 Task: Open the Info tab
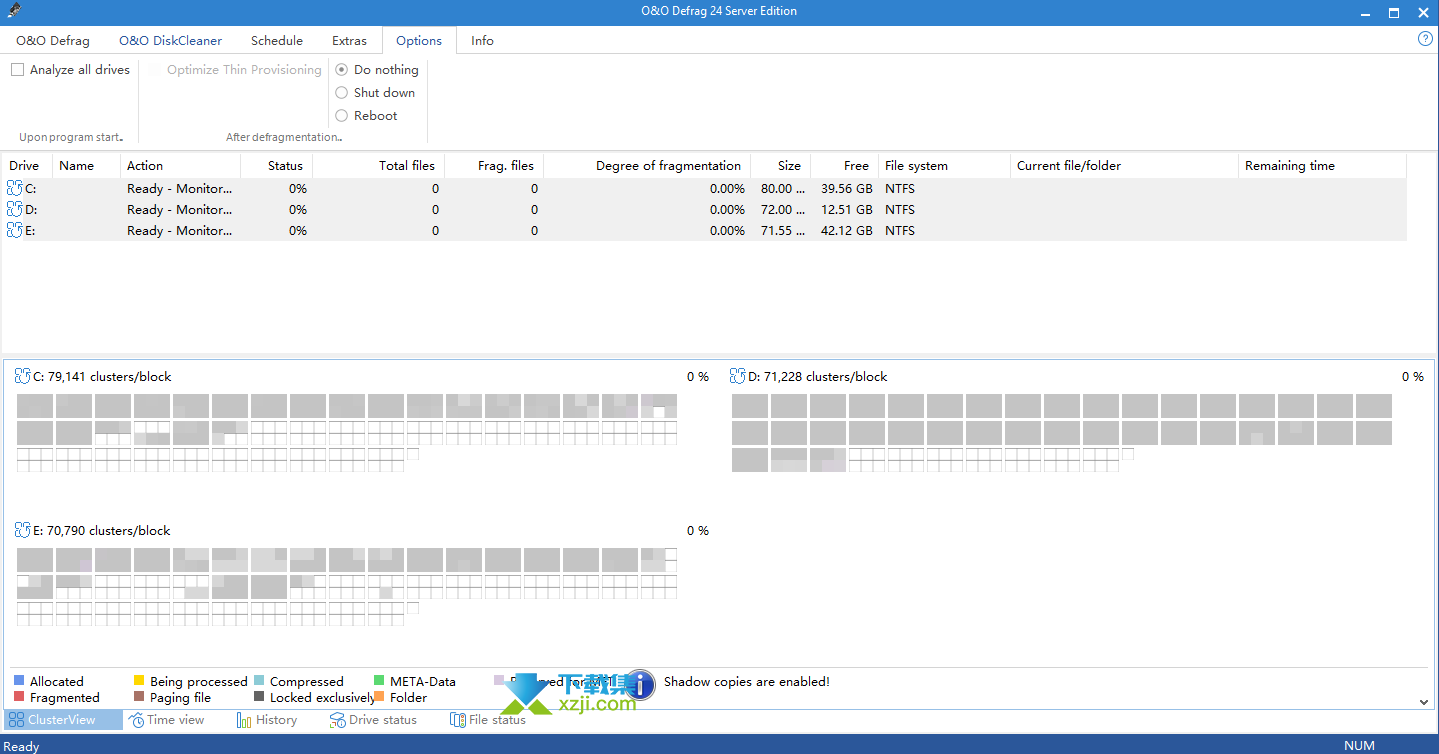tap(482, 41)
